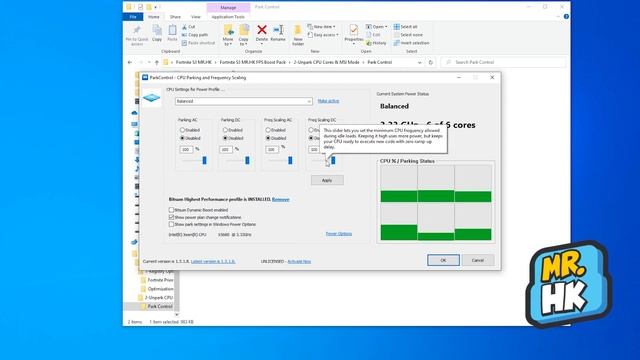Select Parking AC Enabled radio button
Image resolution: width=640 pixels, height=360 pixels.
[x=182, y=130]
